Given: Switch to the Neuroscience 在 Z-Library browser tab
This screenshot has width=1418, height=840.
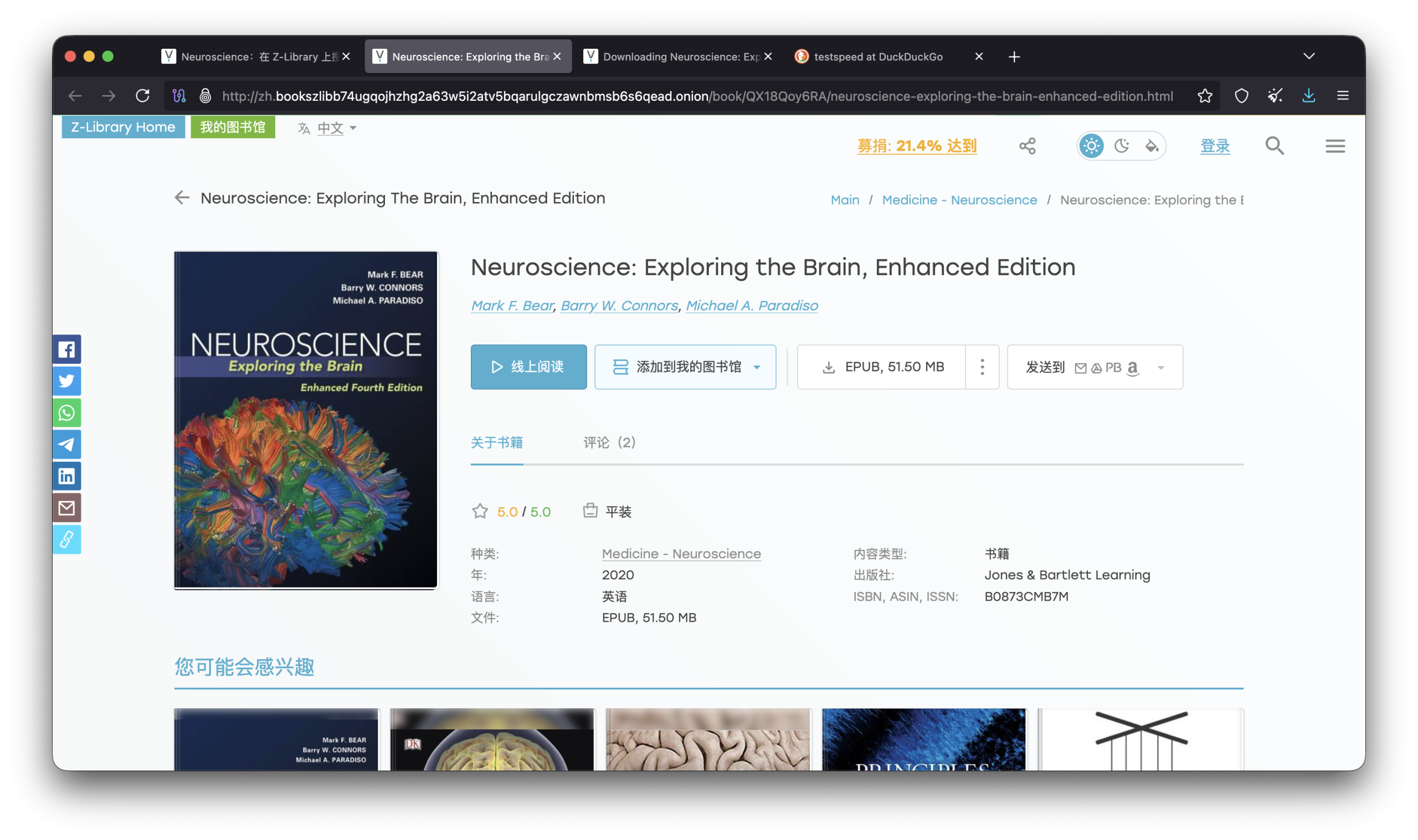Looking at the screenshot, I should point(256,56).
